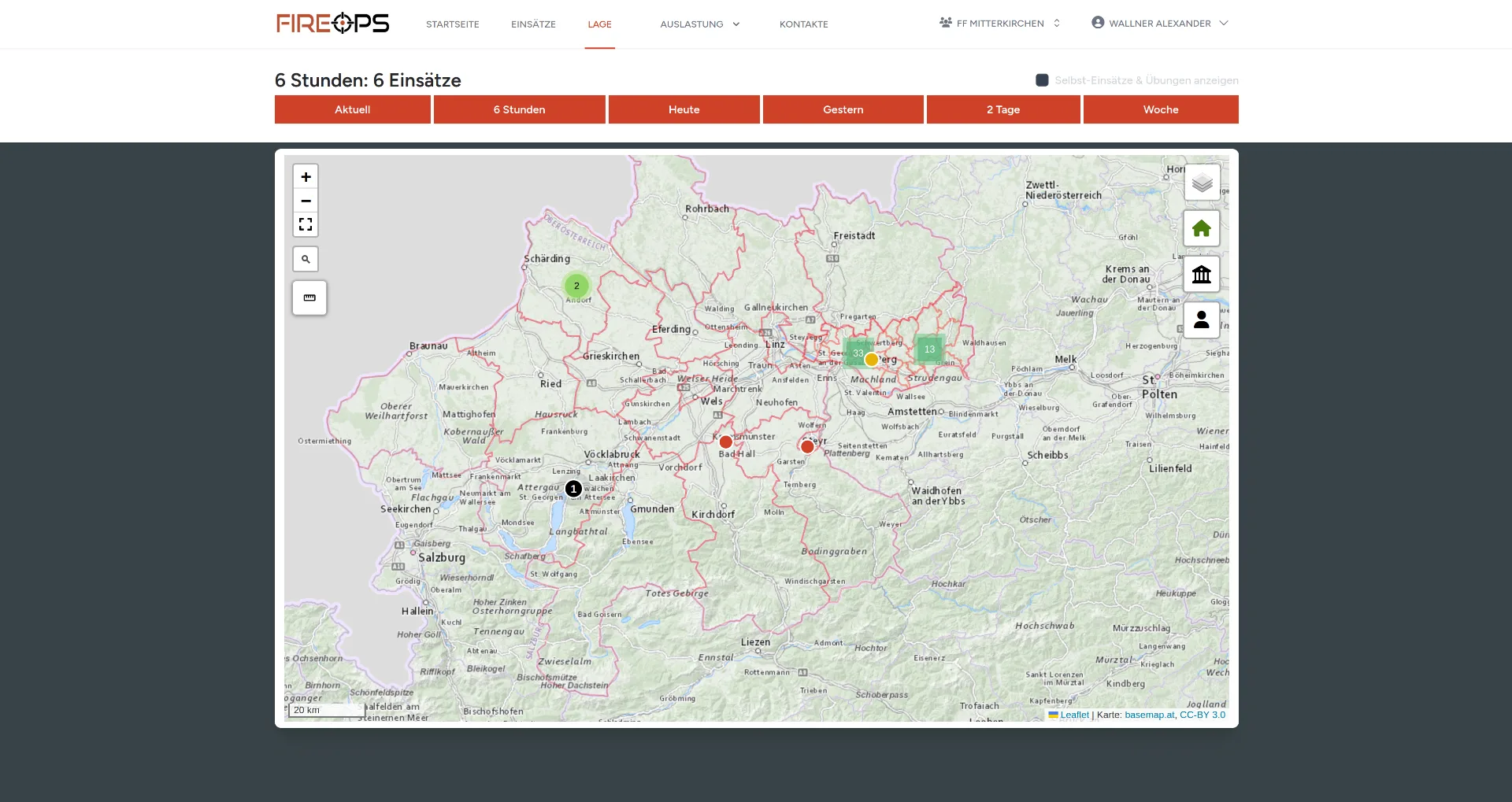
Task: Go to the Startseite page
Action: (x=453, y=24)
